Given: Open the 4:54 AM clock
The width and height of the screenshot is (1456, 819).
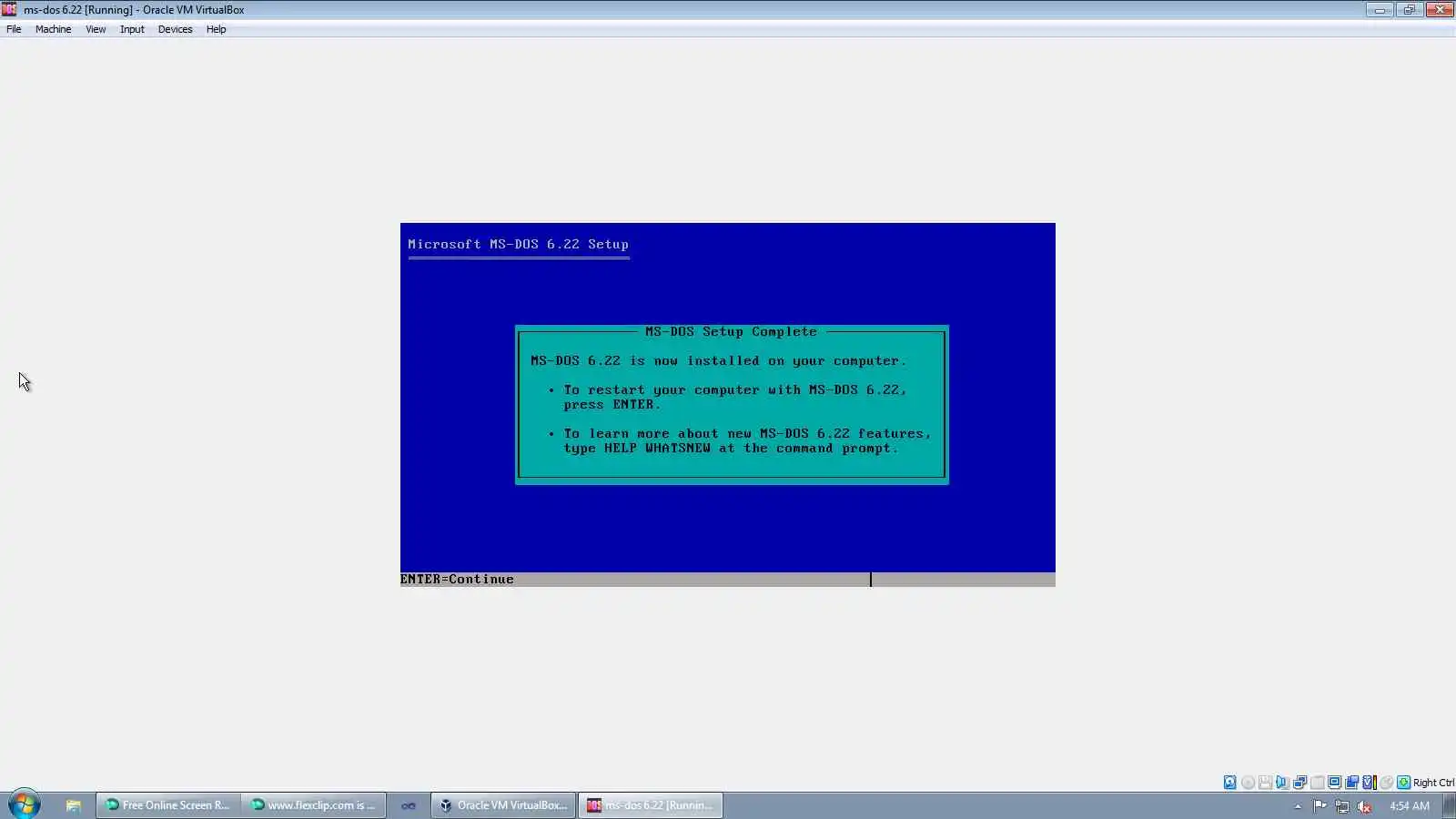Looking at the screenshot, I should click(x=1409, y=805).
